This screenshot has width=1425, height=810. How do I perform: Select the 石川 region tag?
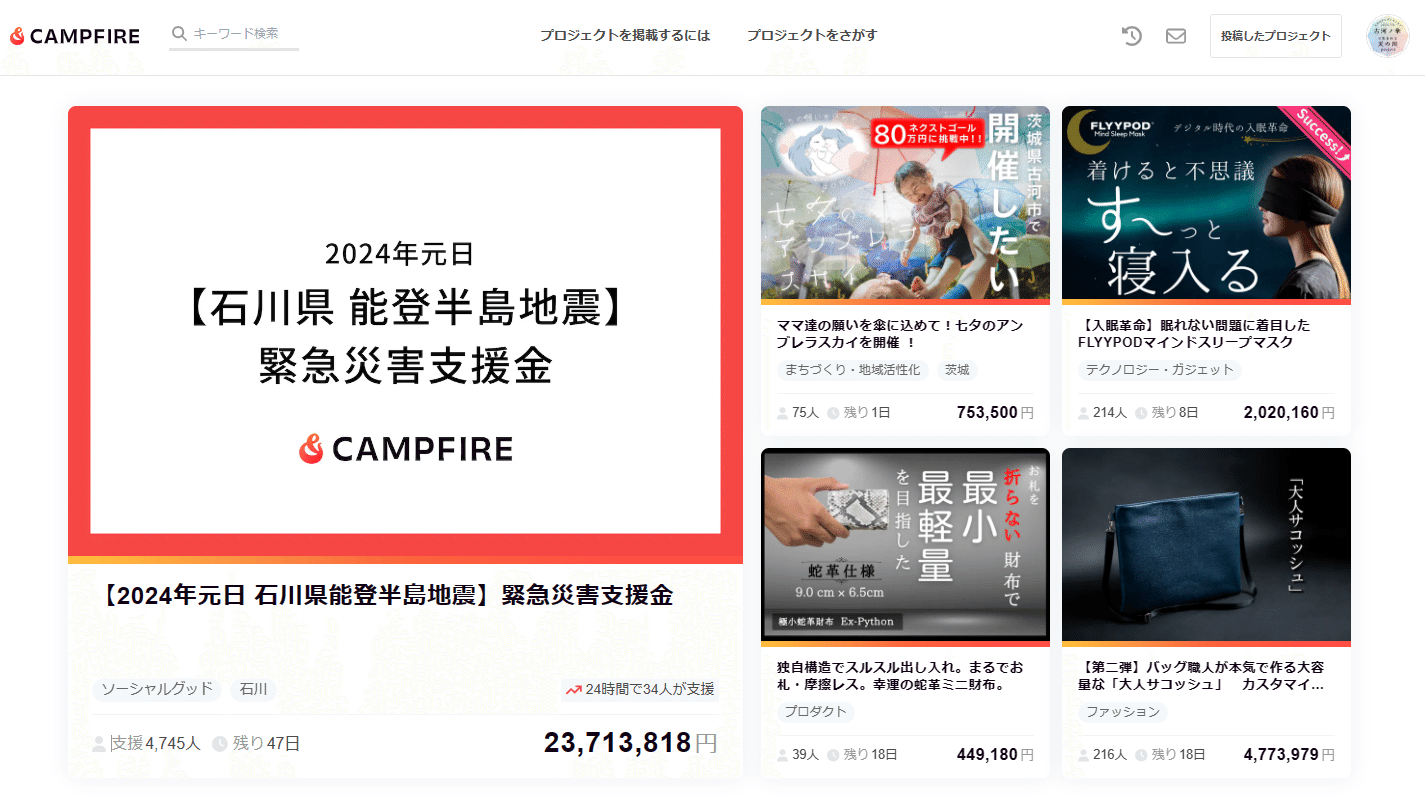(x=254, y=689)
